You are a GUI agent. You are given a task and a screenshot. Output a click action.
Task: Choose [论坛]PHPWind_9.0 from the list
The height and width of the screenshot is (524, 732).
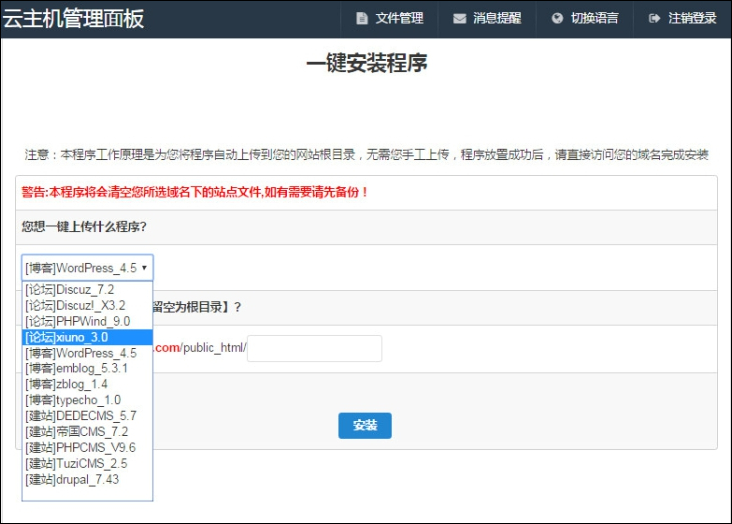tap(87, 321)
